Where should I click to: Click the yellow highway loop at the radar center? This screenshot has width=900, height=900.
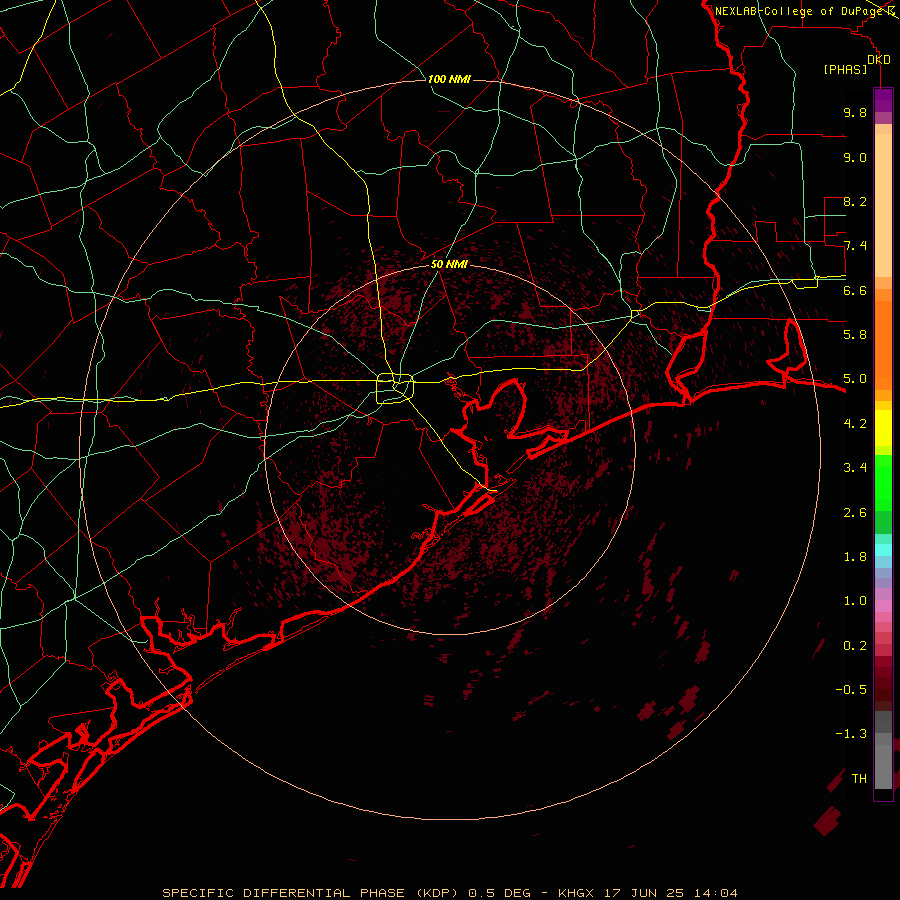coord(395,389)
